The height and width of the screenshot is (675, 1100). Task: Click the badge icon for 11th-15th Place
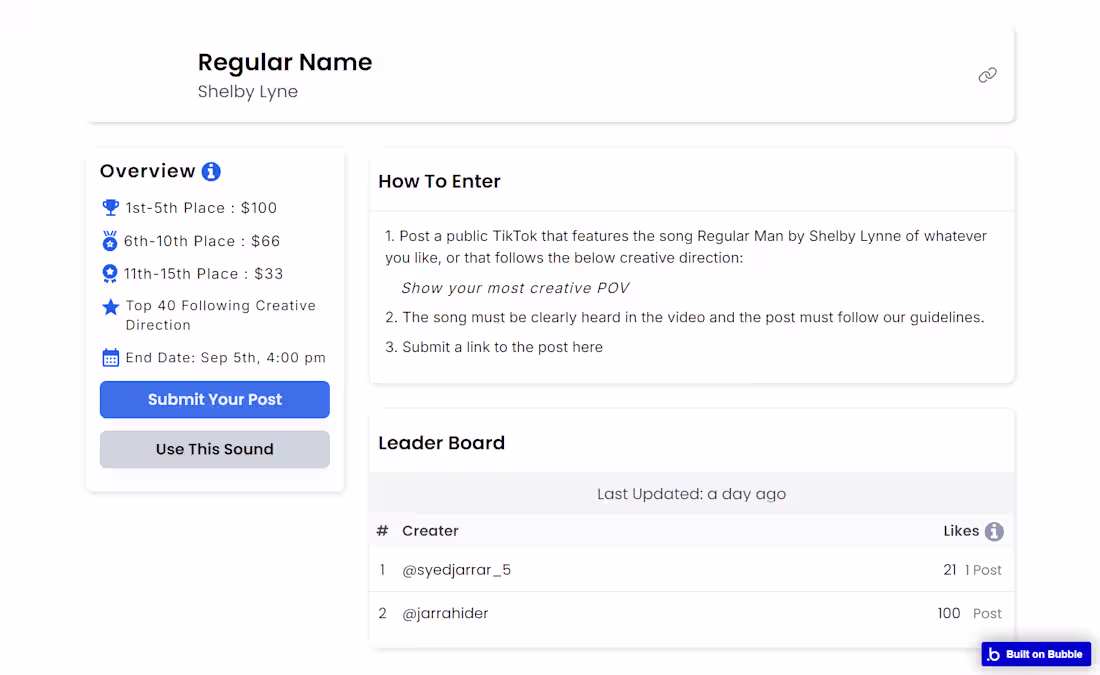click(110, 273)
